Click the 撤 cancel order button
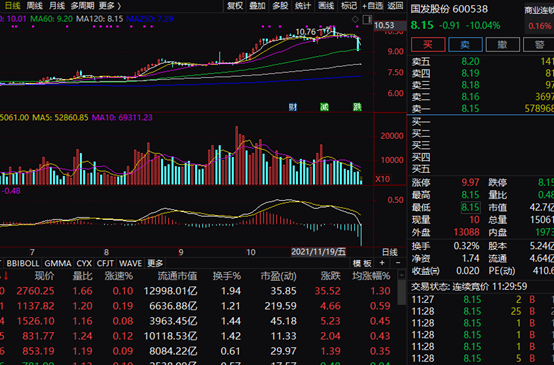The width and height of the screenshot is (554, 365). point(503,45)
